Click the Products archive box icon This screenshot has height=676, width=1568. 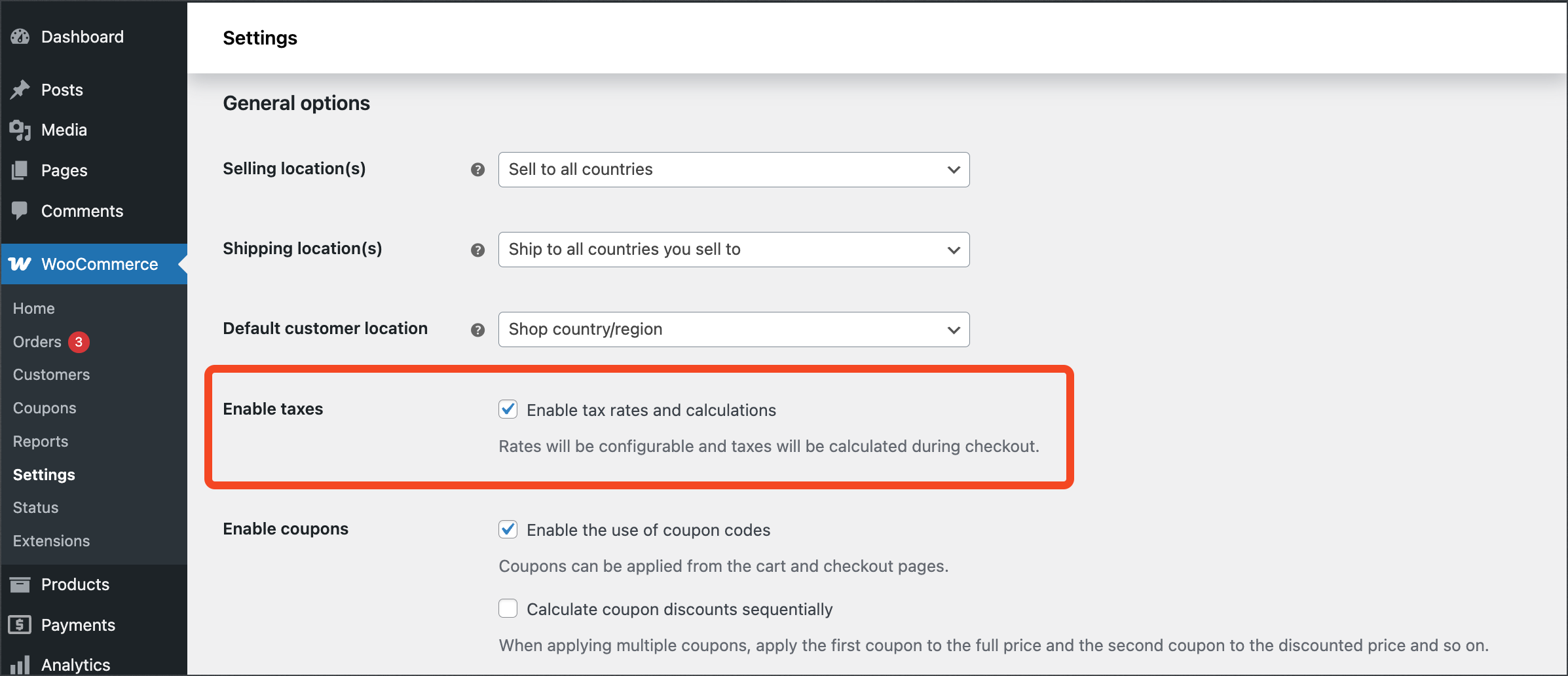pyautogui.click(x=20, y=584)
